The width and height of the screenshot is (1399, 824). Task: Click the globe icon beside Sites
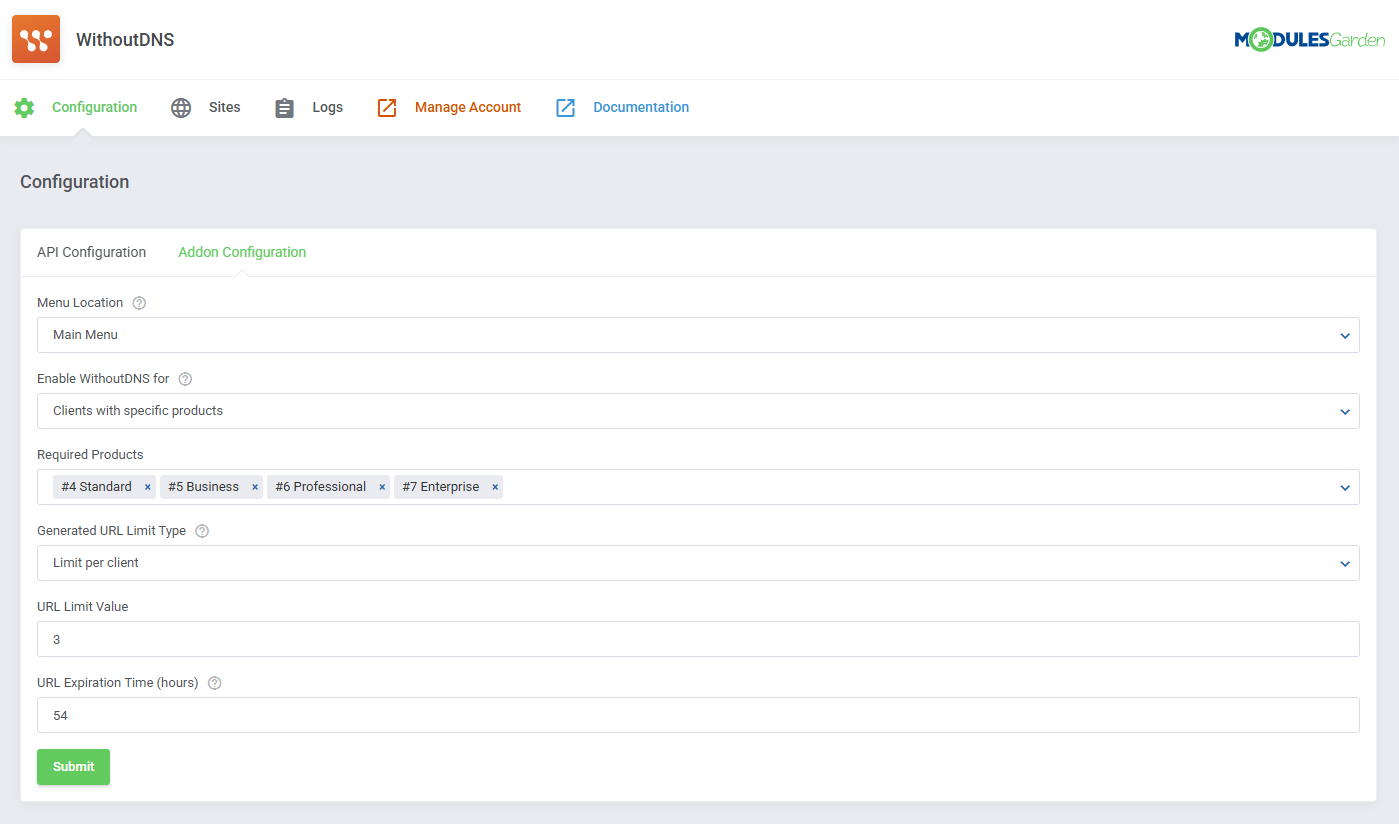click(181, 107)
